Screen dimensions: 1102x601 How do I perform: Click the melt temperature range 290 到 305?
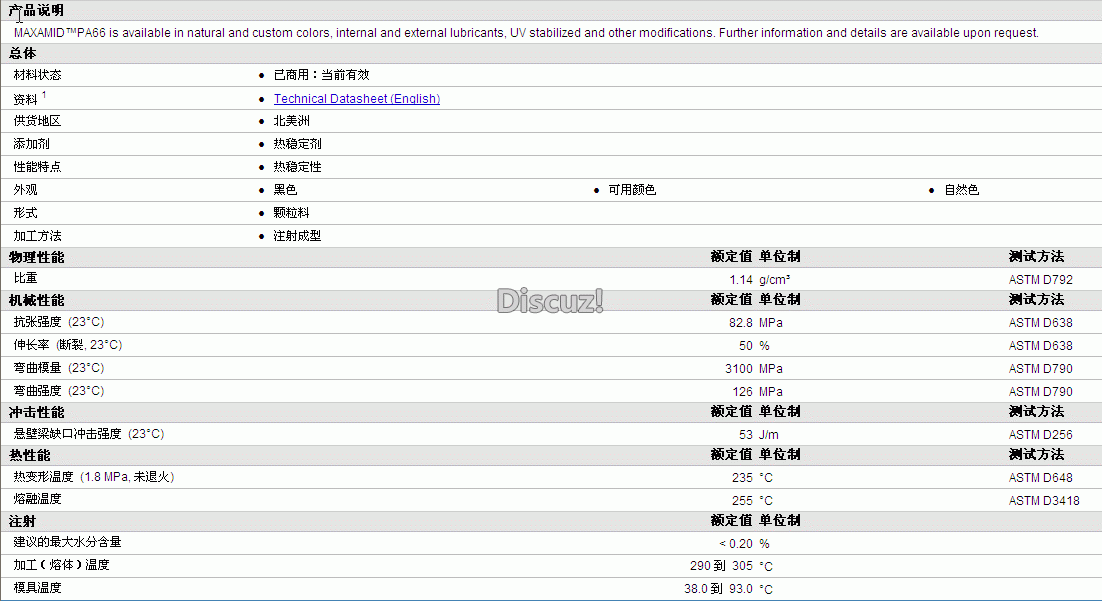[721, 566]
